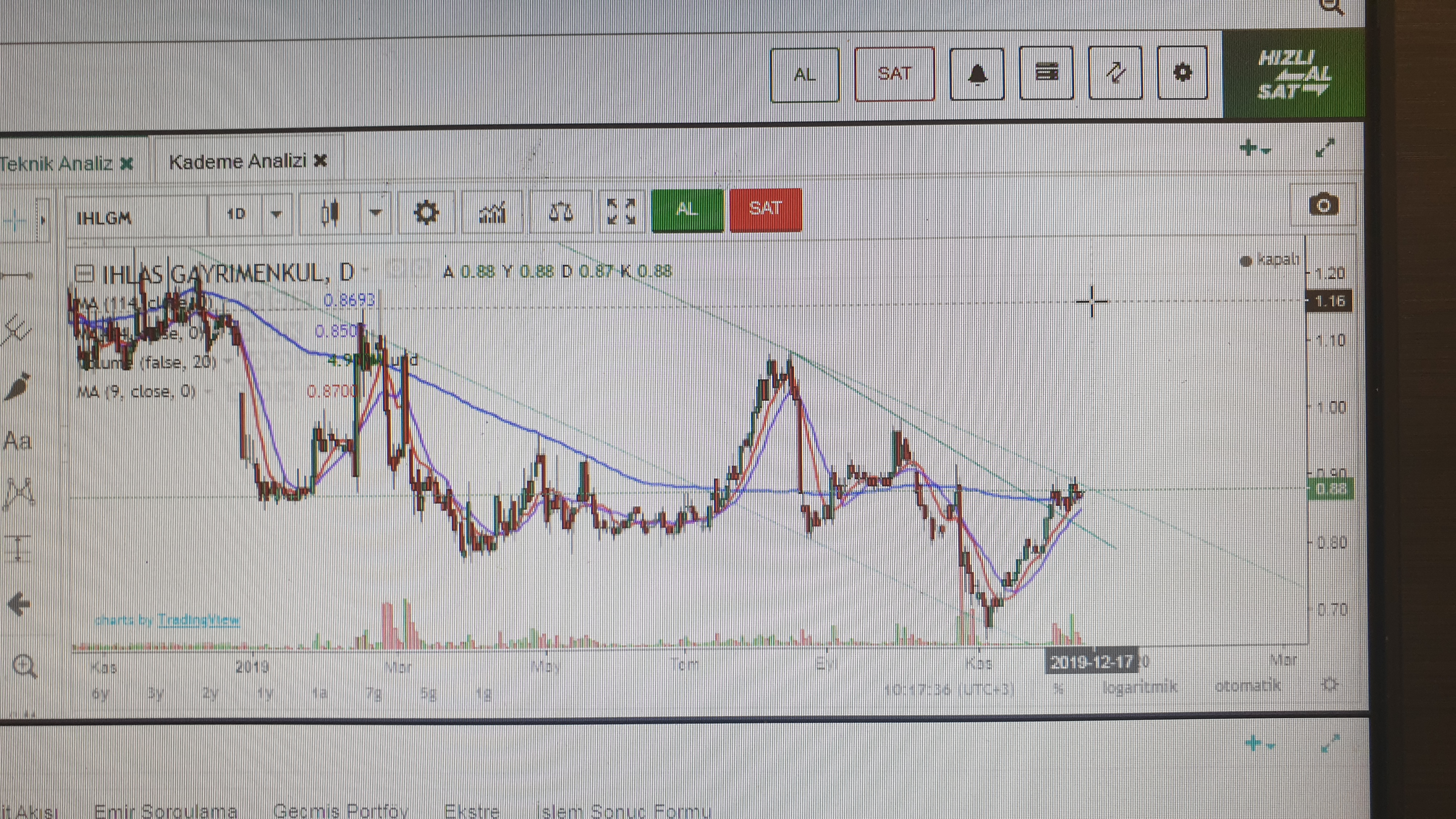Click the MA (9, close, 0) legend label
Viewport: 1456px width, 819px height.
(x=136, y=391)
